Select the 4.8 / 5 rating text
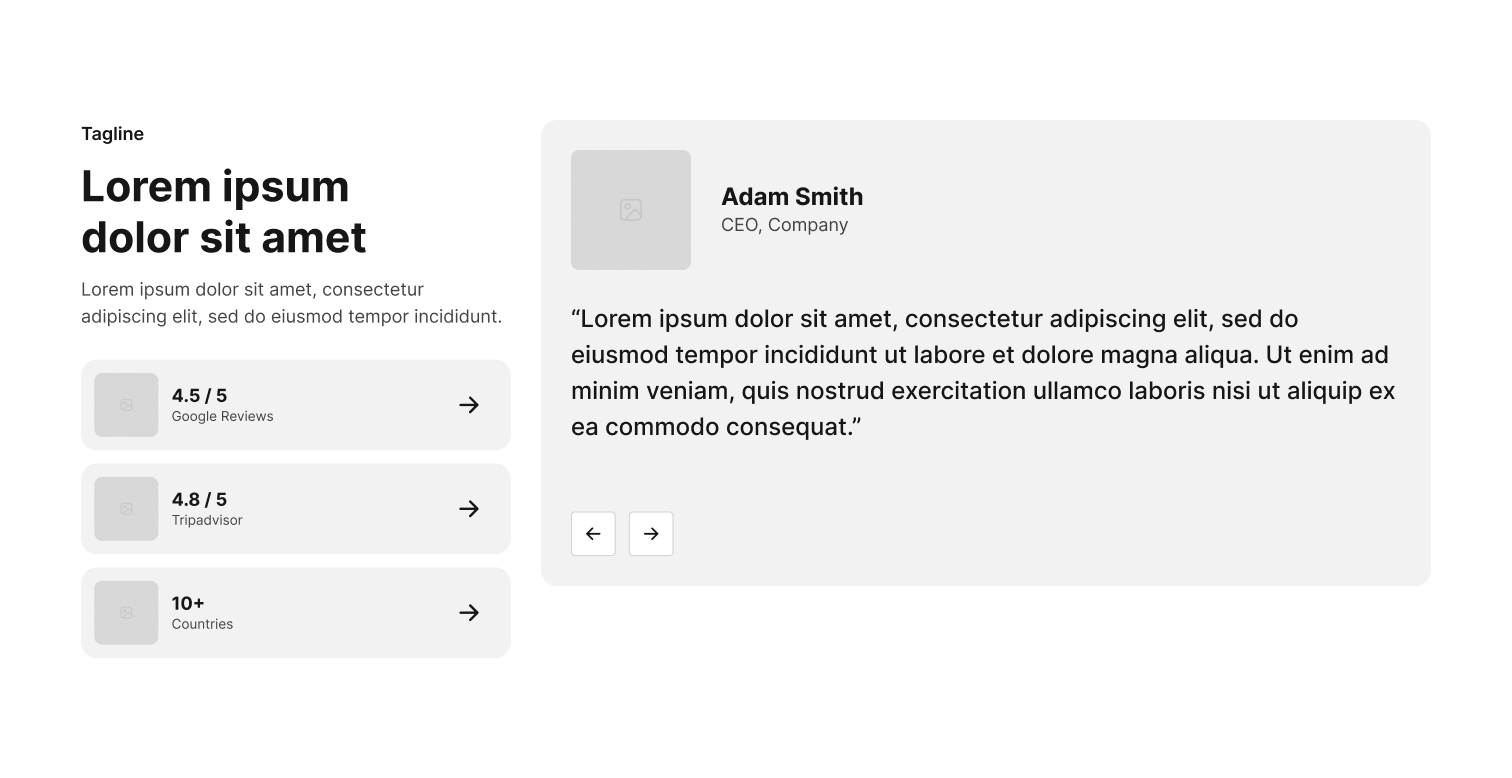 199,499
